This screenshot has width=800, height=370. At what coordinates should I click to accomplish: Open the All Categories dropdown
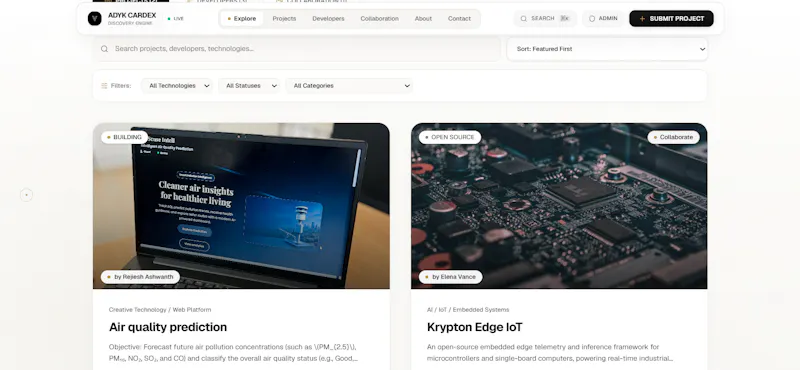click(x=349, y=86)
